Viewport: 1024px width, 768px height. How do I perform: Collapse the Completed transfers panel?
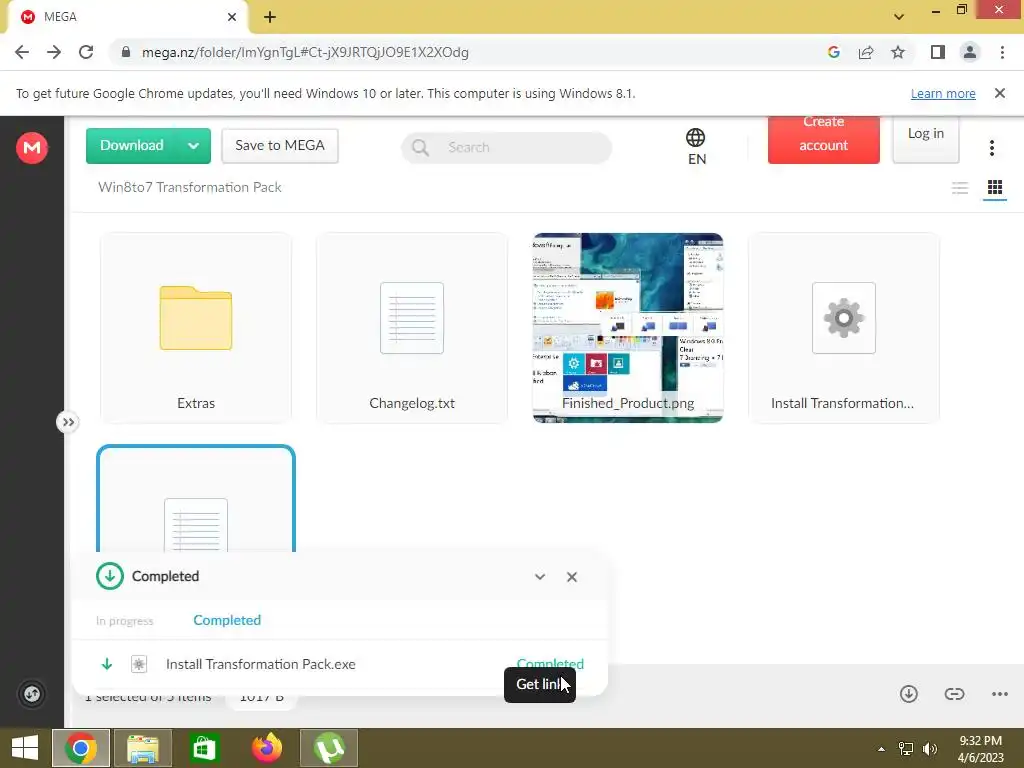pyautogui.click(x=539, y=577)
